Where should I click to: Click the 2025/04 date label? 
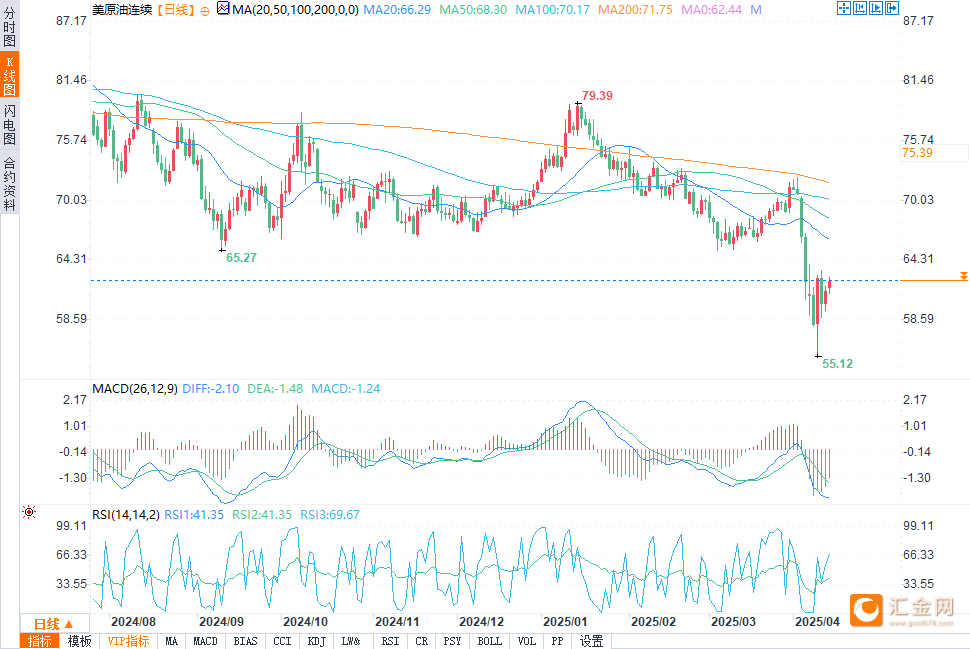pyautogui.click(x=817, y=621)
